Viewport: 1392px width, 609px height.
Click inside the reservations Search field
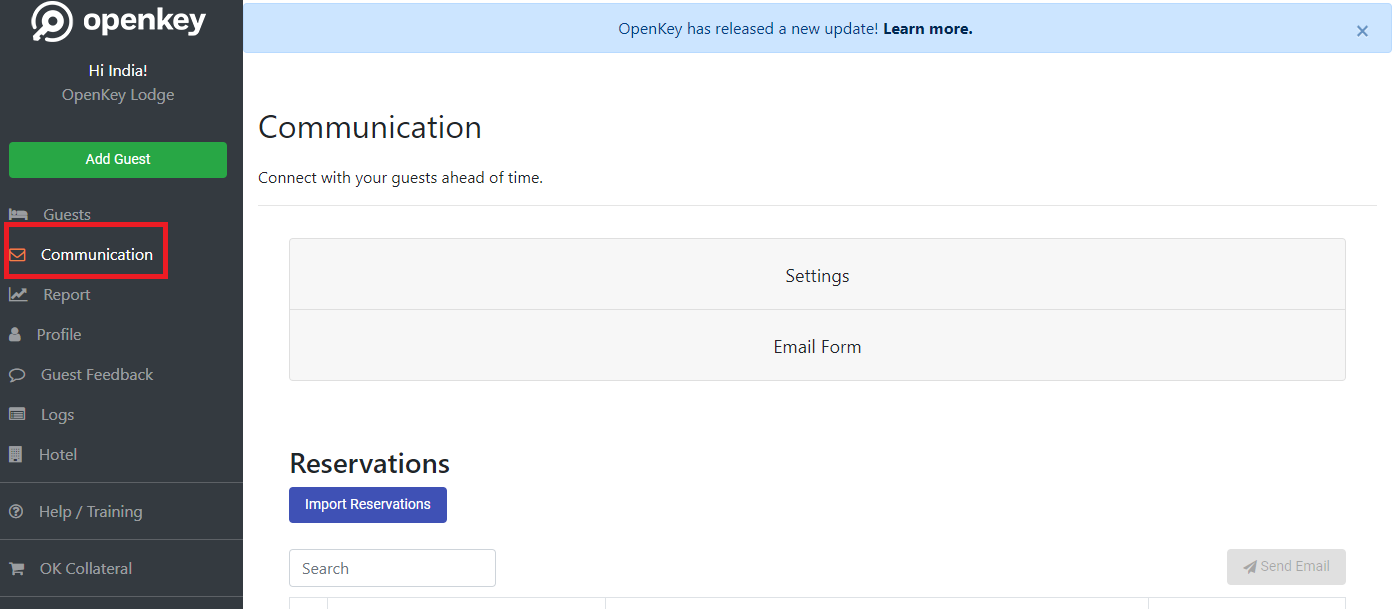391,567
